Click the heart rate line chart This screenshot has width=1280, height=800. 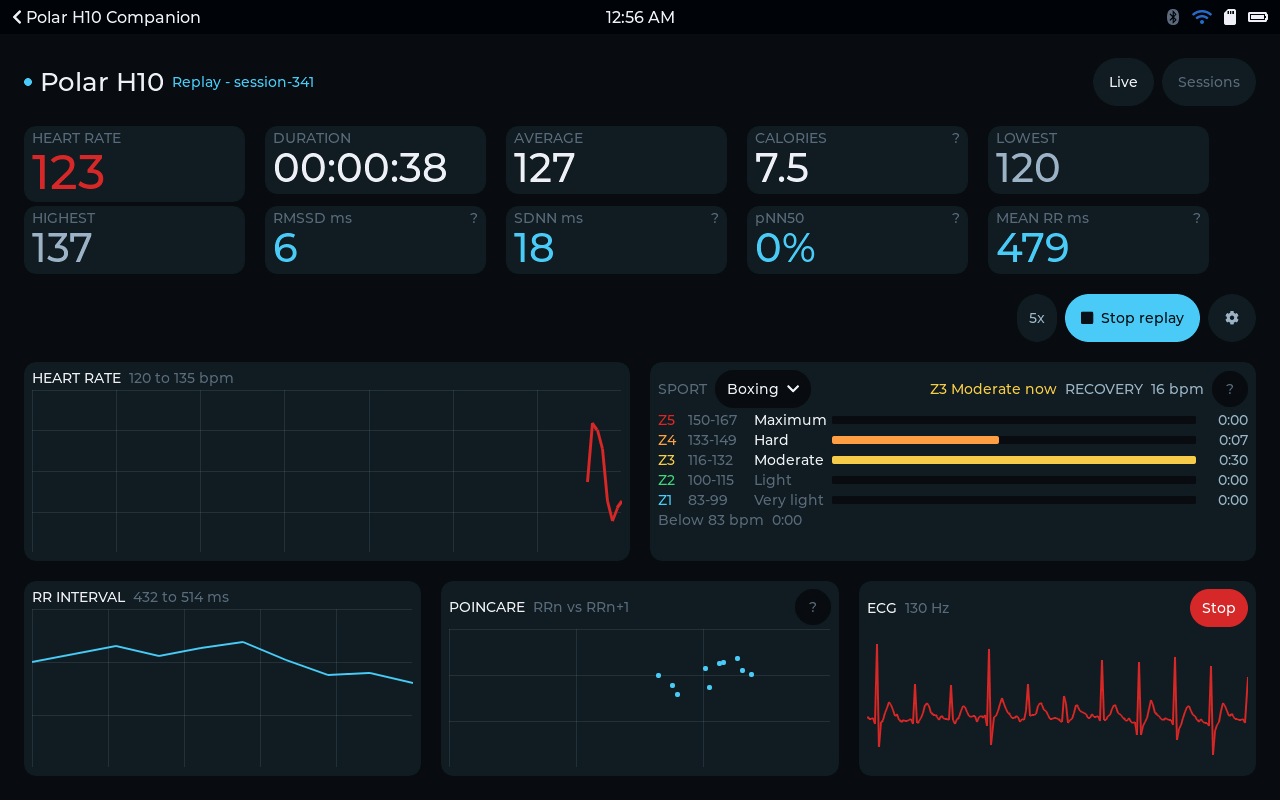327,471
